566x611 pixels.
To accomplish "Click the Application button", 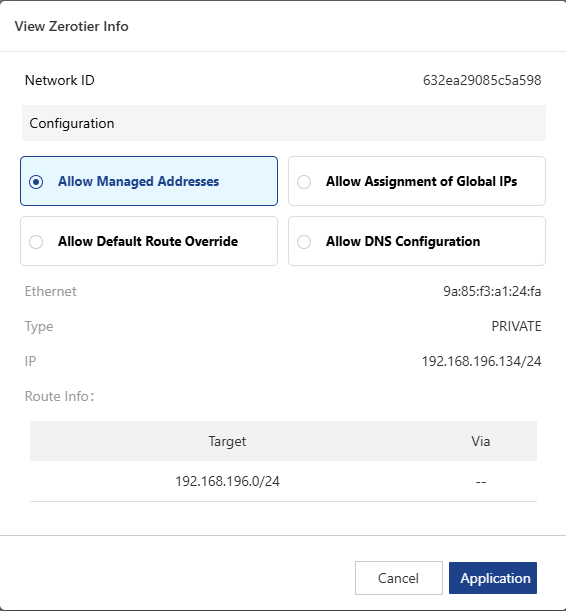I will pos(493,578).
